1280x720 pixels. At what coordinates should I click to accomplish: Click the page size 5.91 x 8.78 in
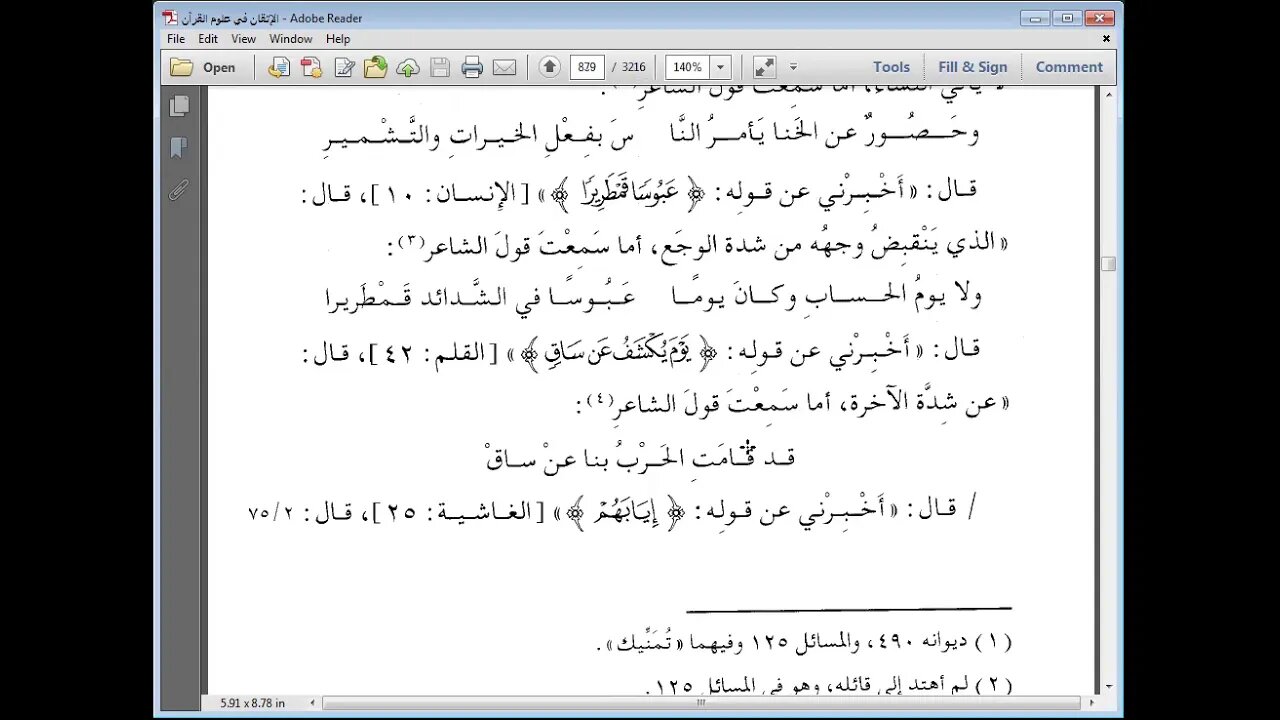point(252,703)
